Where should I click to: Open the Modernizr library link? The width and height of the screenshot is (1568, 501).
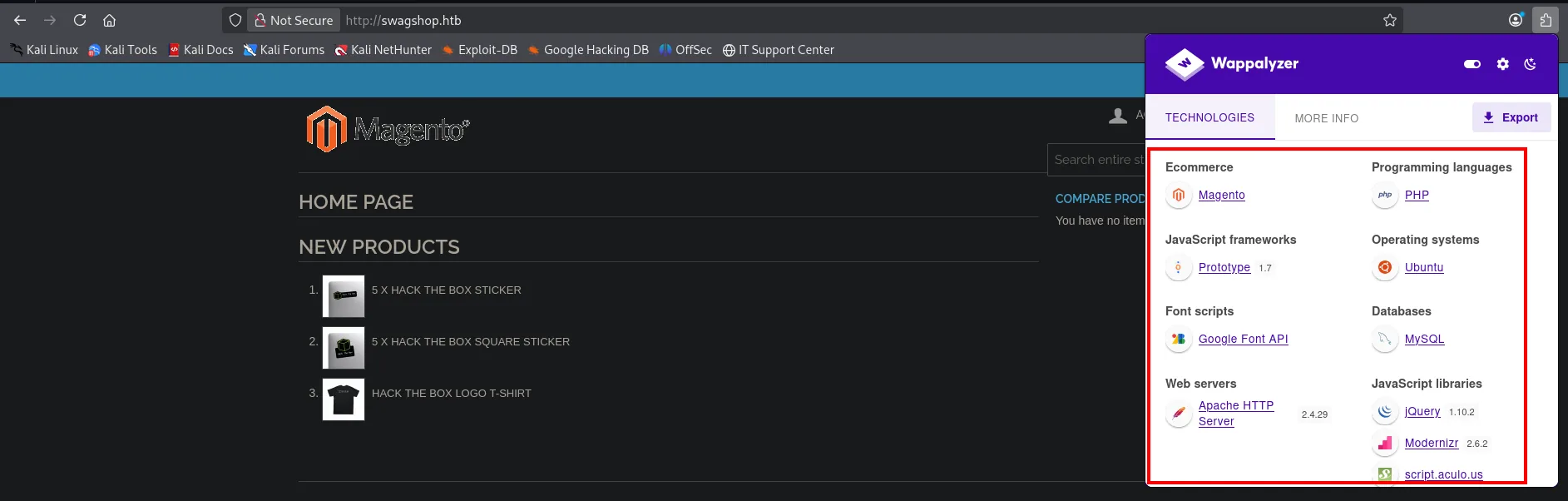click(1432, 443)
